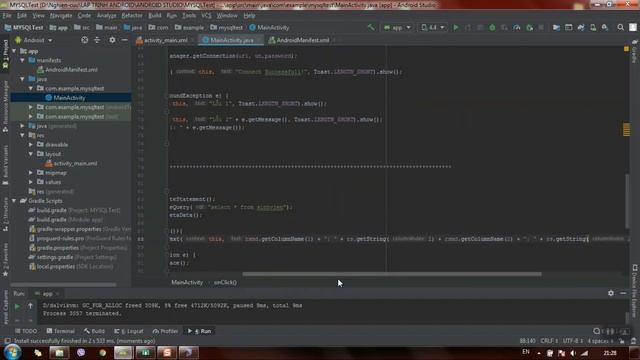640x360 pixels.
Task: Open the Profiler tool window
Action: 165,331
